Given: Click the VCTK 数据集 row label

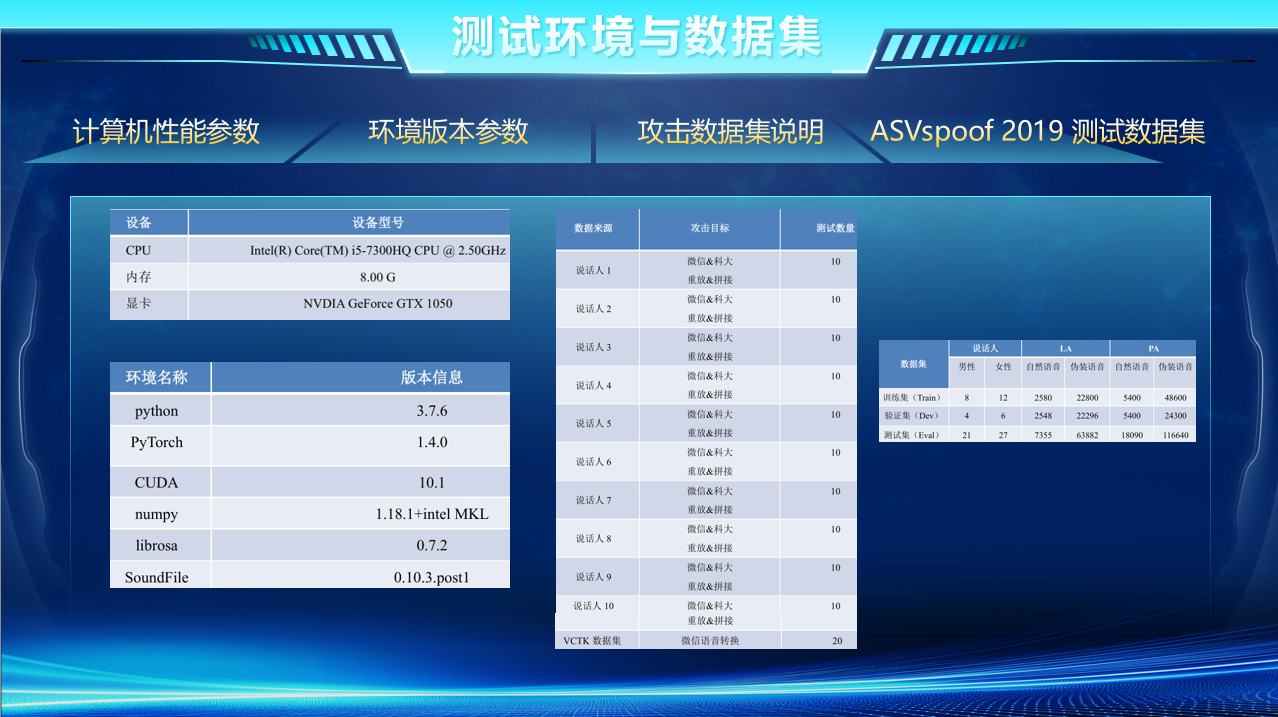Looking at the screenshot, I should pyautogui.click(x=592, y=640).
